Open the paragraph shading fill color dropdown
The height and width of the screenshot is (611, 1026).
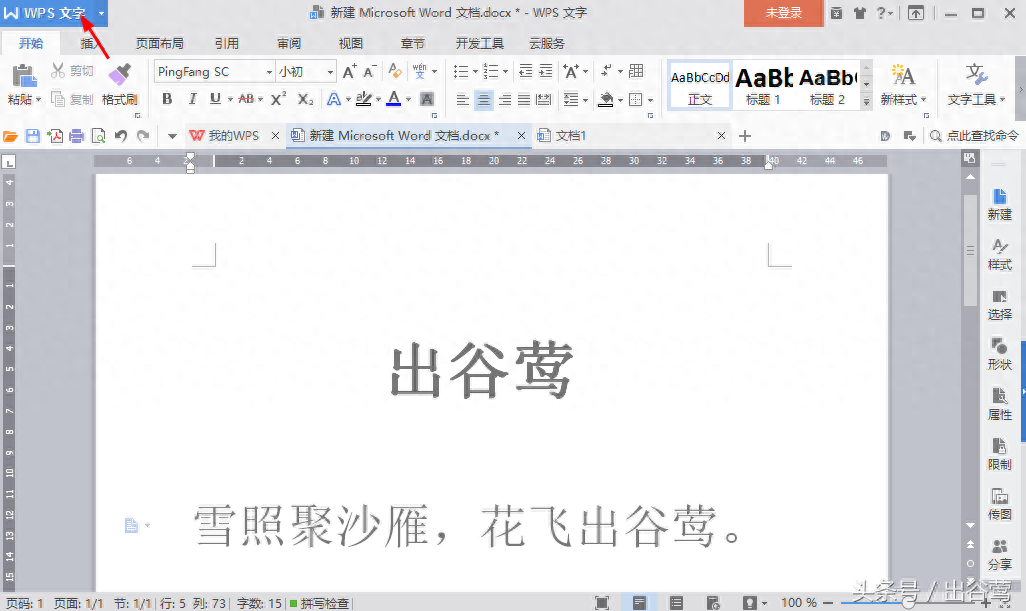[x=620, y=100]
